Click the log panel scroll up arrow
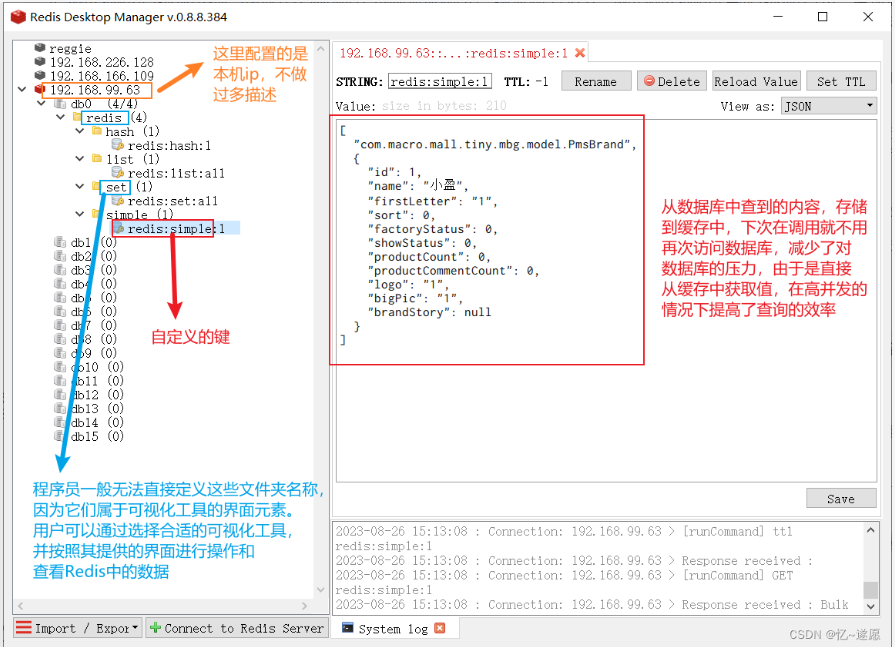This screenshot has width=895, height=647. pyautogui.click(x=870, y=530)
